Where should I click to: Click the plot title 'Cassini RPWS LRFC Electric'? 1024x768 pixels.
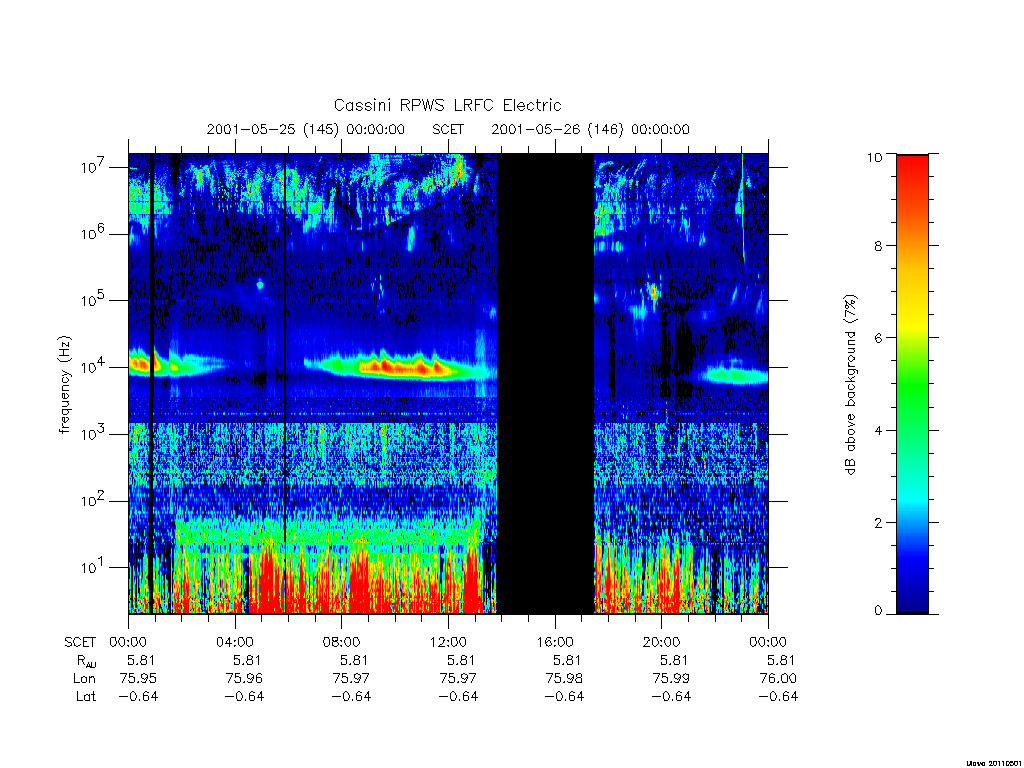447,105
